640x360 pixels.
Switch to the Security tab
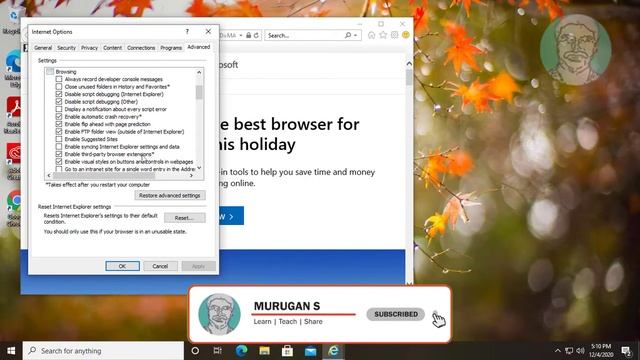coord(66,48)
